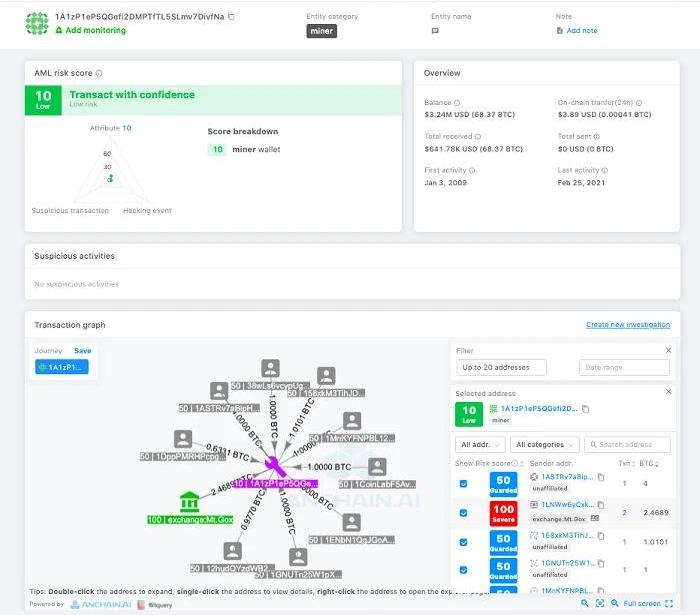Uncheck the exchange:Mt.Gox row checkbox

462,513
